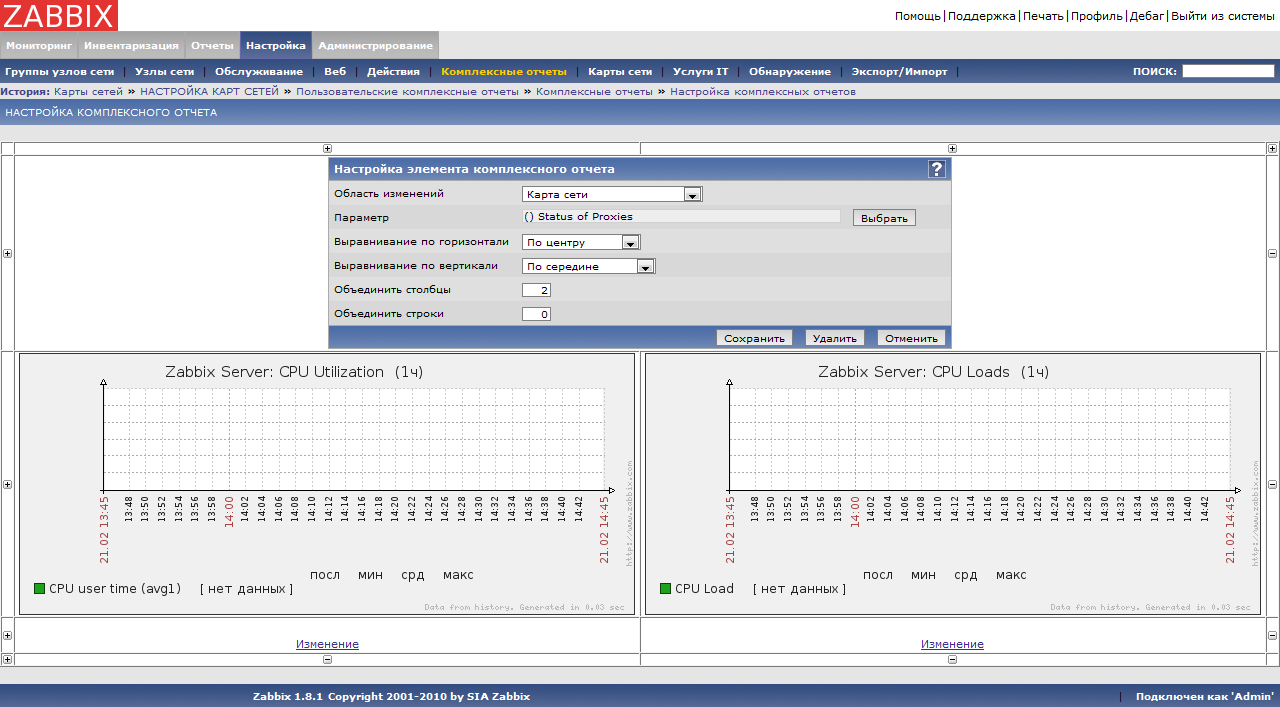Click the Подключен как 'Admin' status text
Screen dimensions: 1280x707
tap(1205, 696)
